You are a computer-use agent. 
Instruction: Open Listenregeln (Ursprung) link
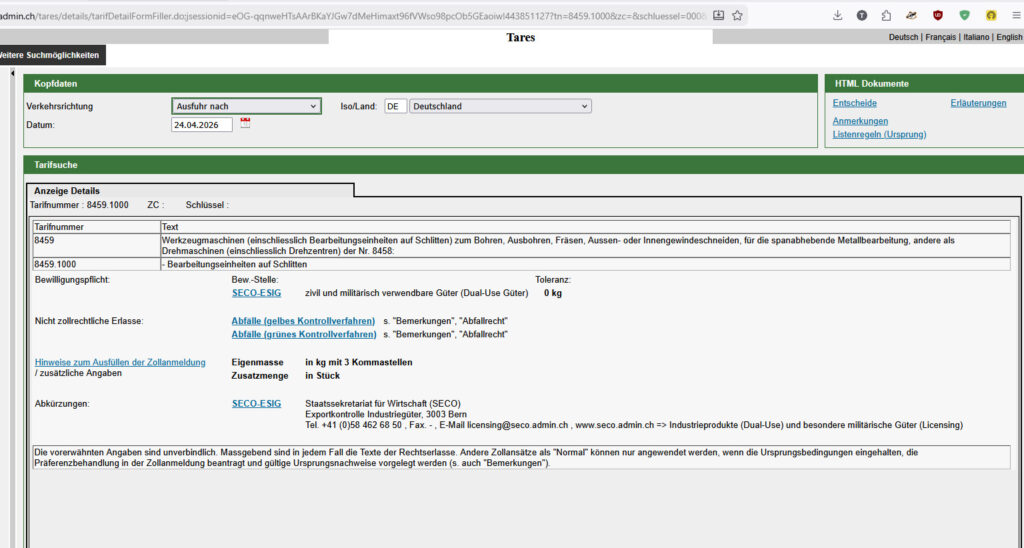(879, 134)
